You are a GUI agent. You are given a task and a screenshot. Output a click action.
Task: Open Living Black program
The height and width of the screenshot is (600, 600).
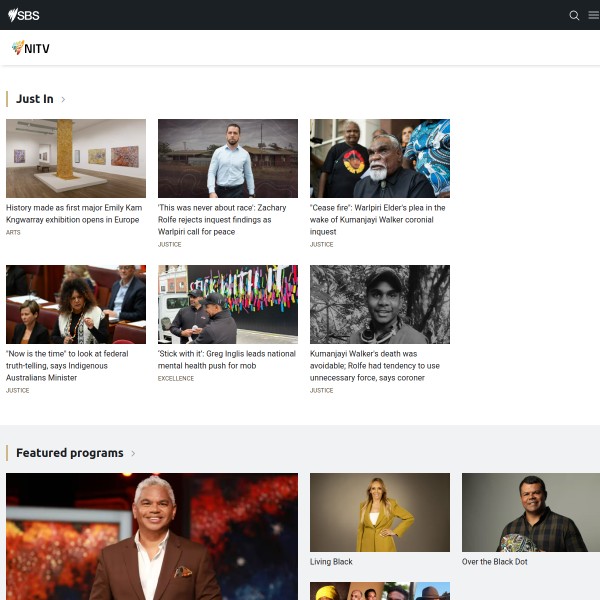[331, 562]
